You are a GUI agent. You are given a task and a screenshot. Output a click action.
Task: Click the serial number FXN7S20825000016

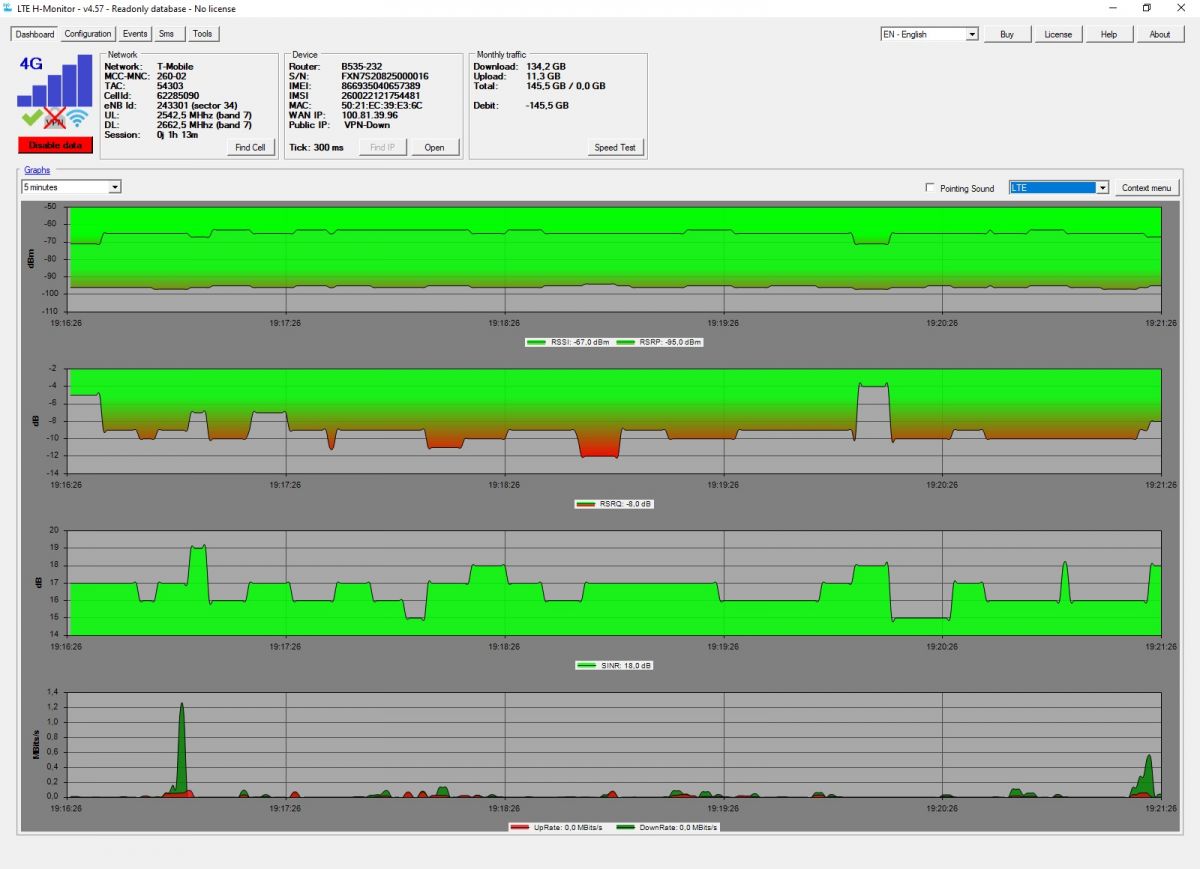coord(385,76)
